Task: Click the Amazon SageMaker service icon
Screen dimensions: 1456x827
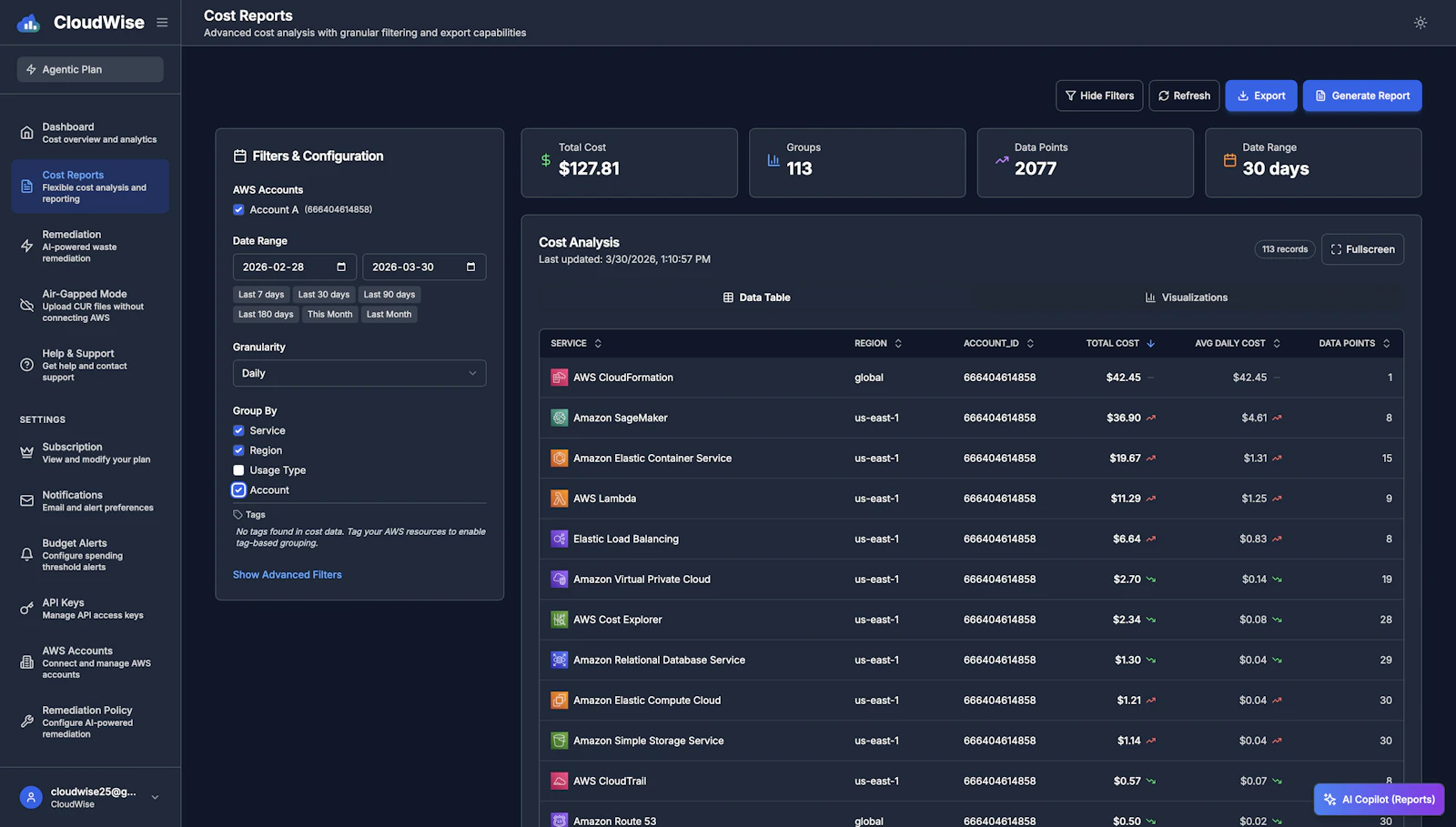Action: [x=560, y=418]
